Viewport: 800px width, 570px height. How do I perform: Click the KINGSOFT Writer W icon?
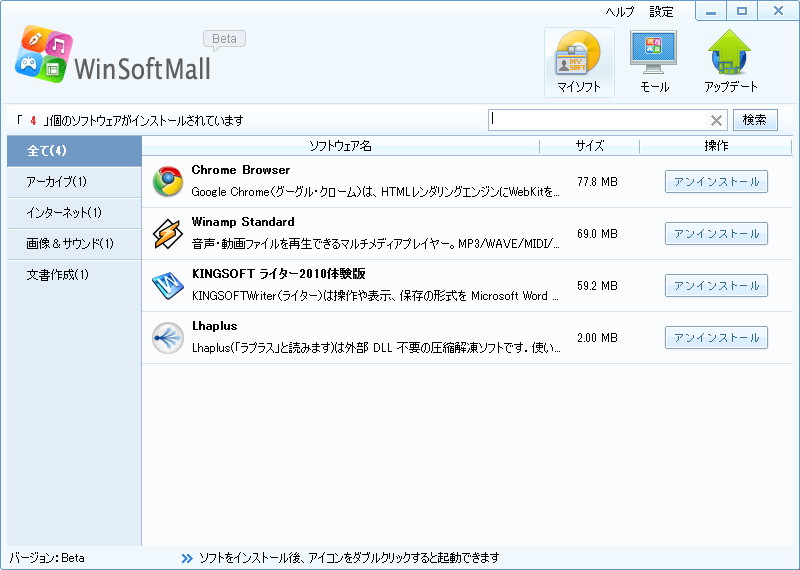[168, 286]
